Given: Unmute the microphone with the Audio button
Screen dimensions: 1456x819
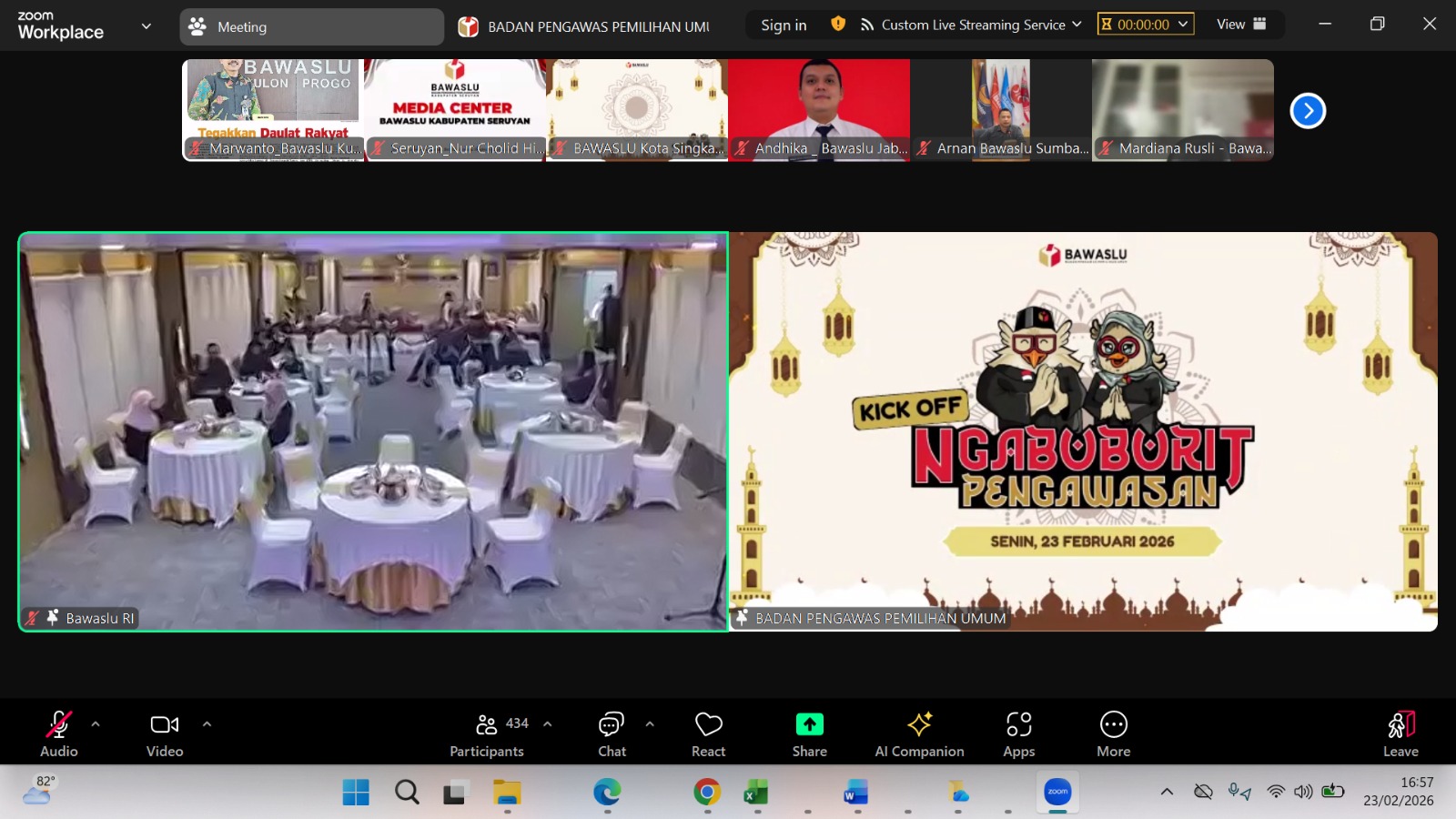Looking at the screenshot, I should [x=59, y=733].
